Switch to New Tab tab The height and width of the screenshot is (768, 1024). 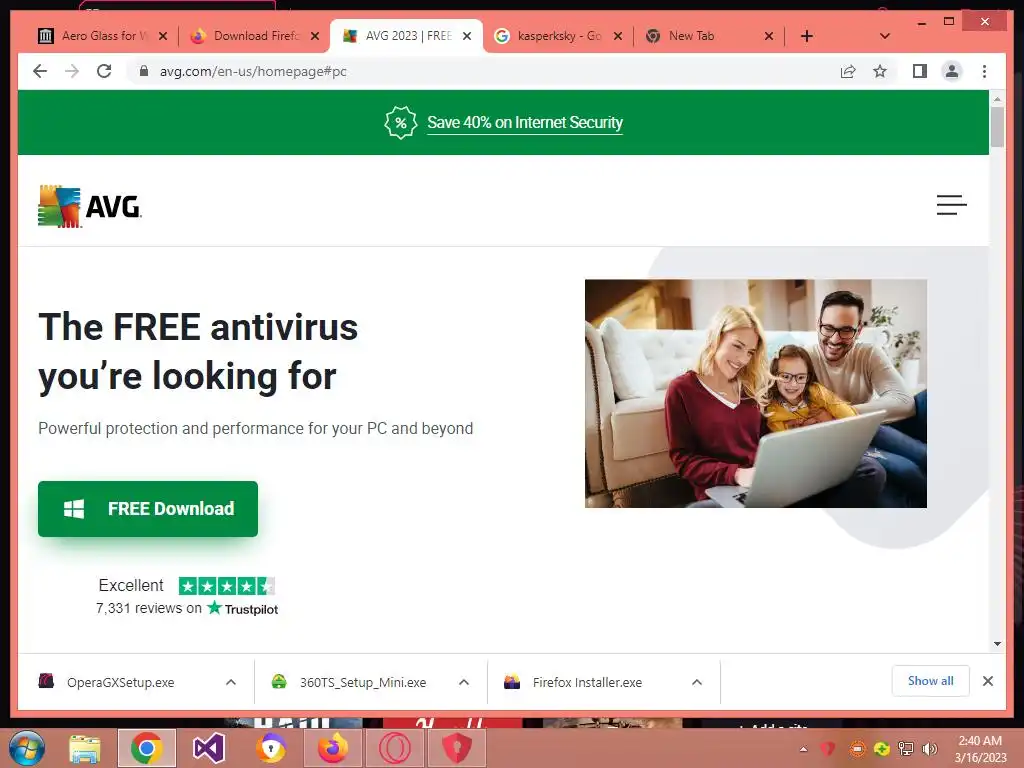pyautogui.click(x=709, y=36)
